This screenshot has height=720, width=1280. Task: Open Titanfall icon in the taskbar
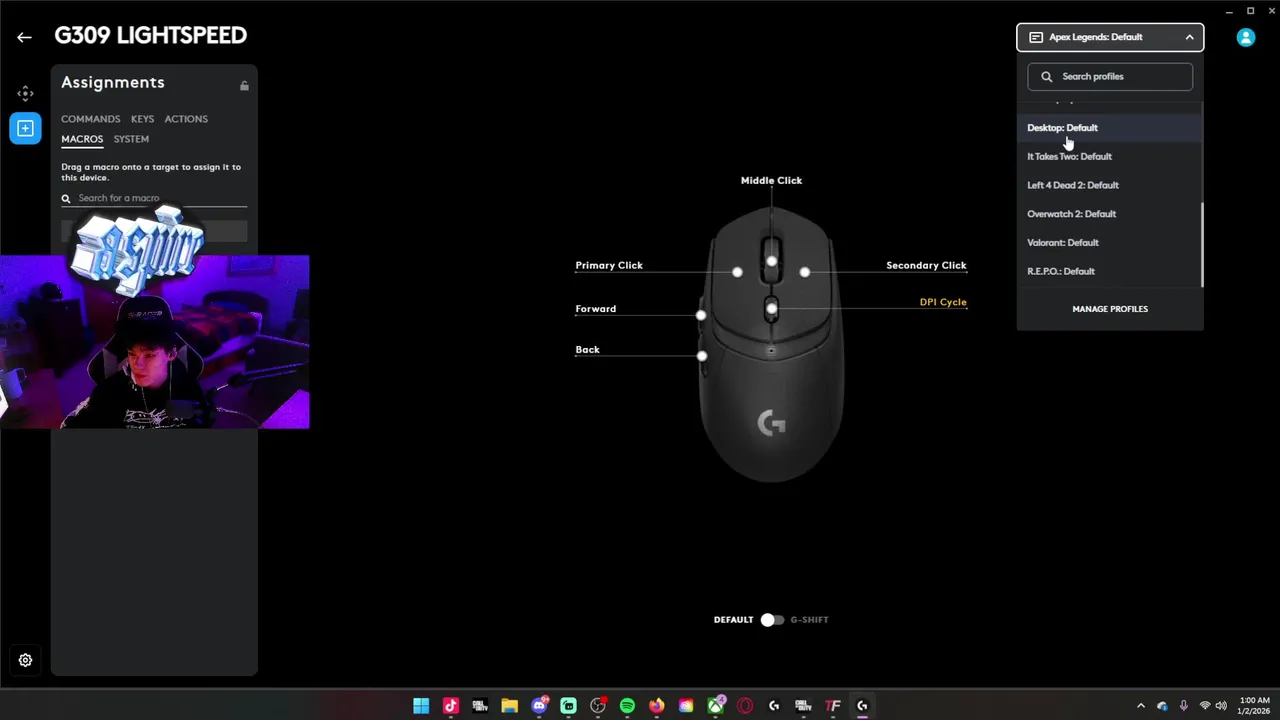coord(832,706)
